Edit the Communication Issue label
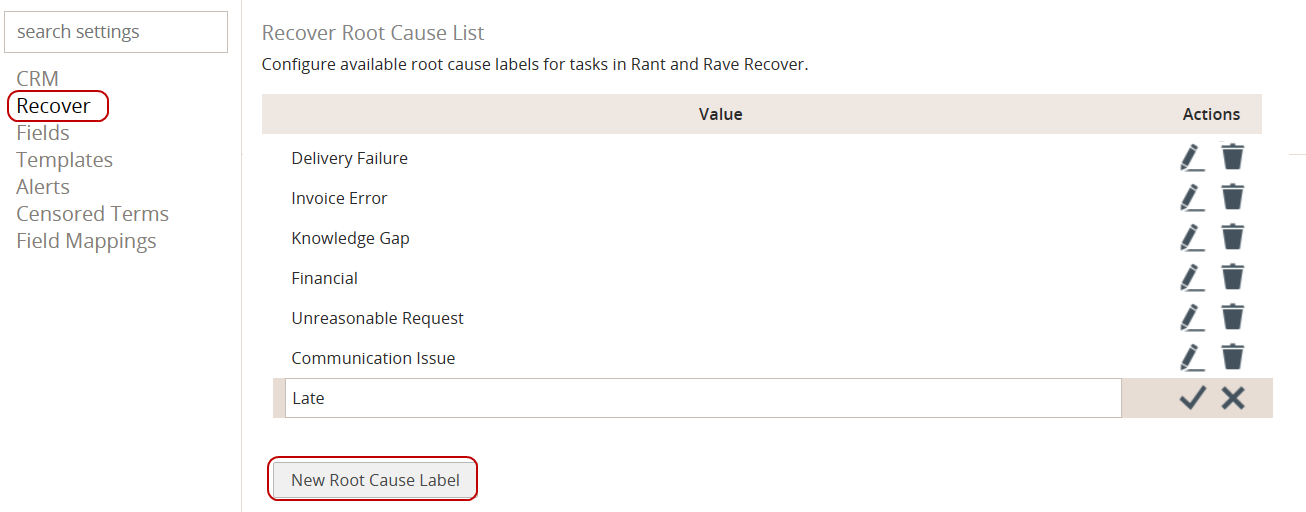1306x512 pixels. [x=1190, y=358]
